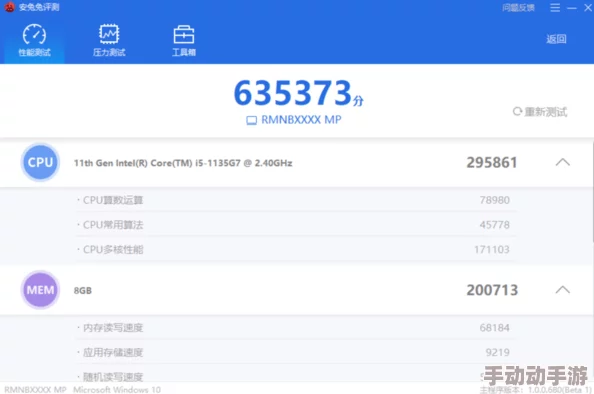The width and height of the screenshot is (594, 394).
Task: Click the total score 635373
Action: click(293, 93)
